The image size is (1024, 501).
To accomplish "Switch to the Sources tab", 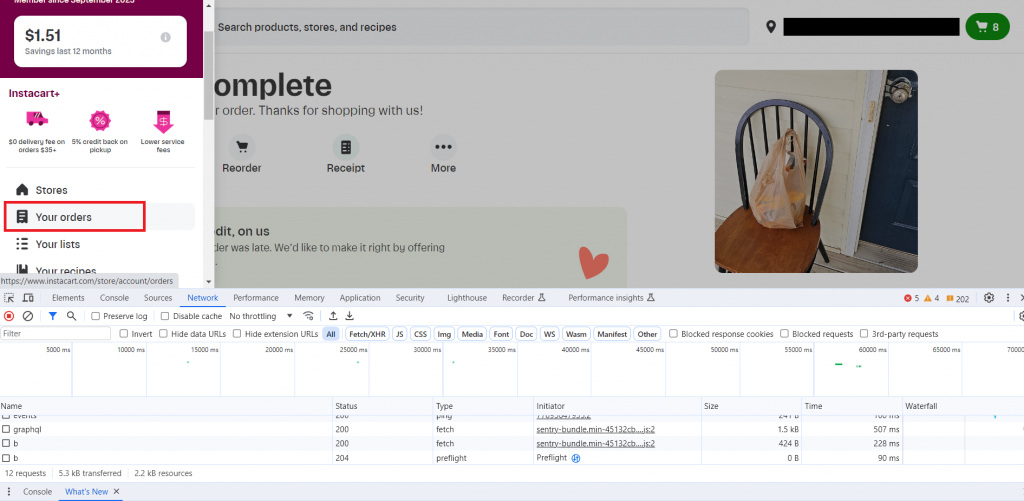I will point(158,298).
